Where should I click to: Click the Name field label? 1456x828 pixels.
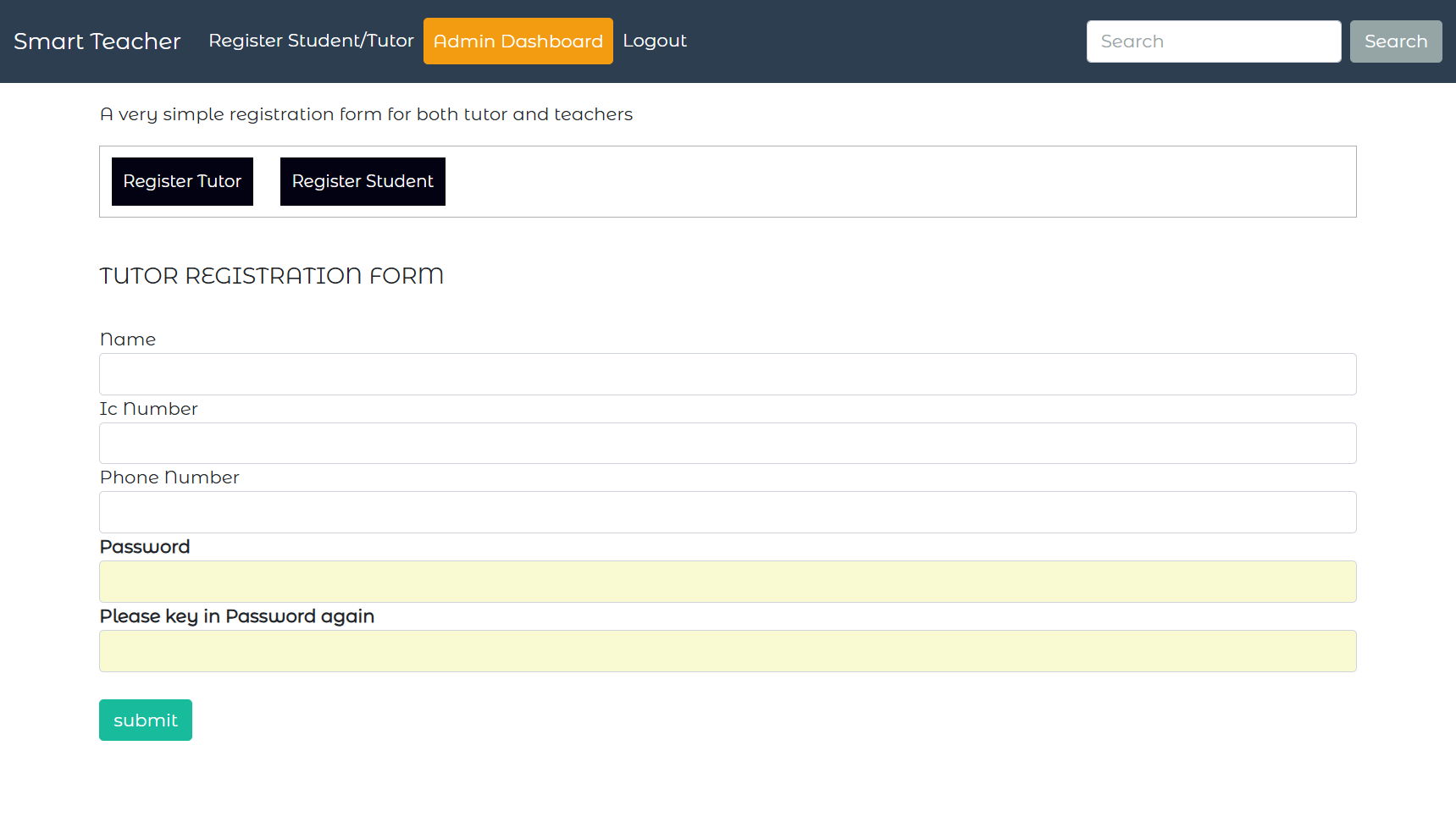tap(128, 339)
